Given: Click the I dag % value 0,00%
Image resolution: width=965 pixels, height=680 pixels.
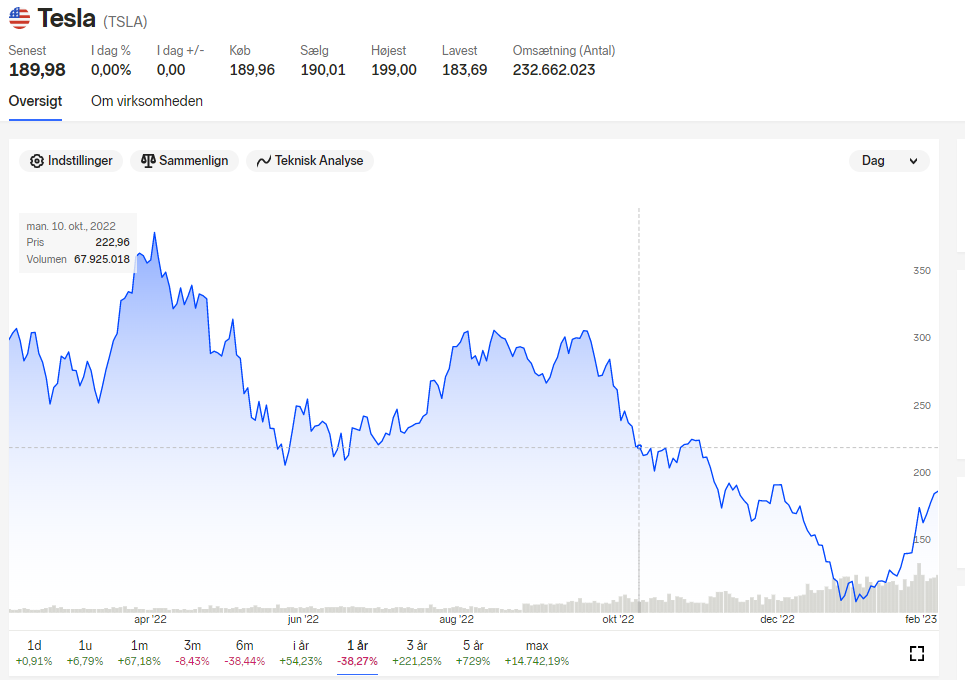Looking at the screenshot, I should click(x=111, y=70).
